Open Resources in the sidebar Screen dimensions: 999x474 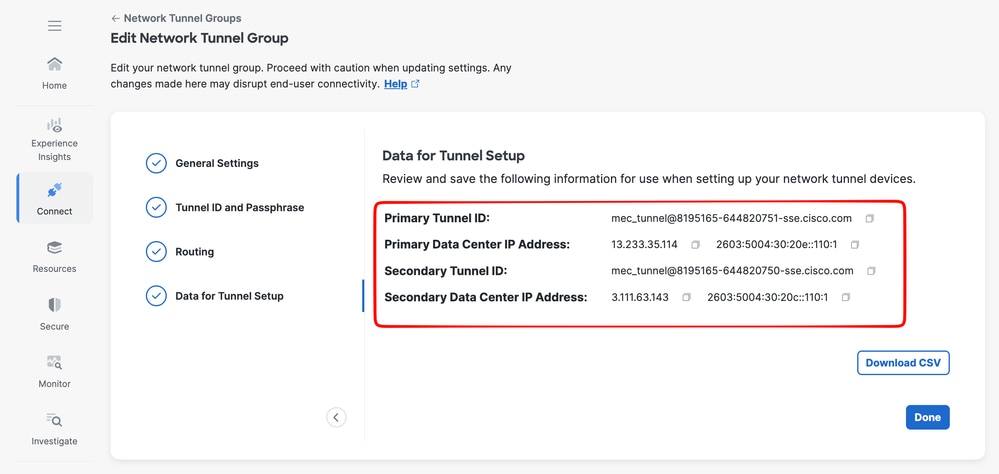55,256
